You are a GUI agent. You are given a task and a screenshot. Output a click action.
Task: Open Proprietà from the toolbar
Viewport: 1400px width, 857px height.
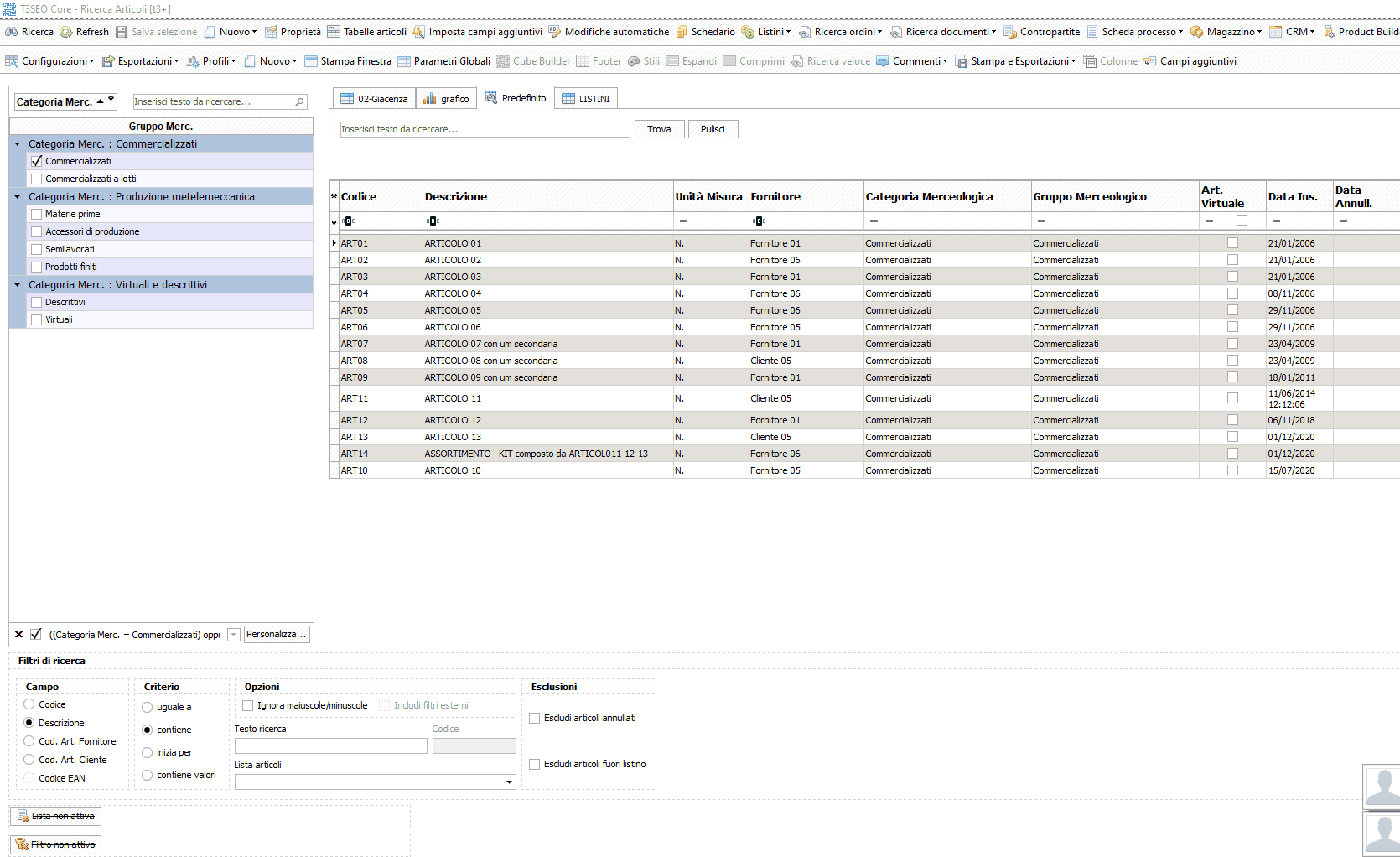(293, 32)
